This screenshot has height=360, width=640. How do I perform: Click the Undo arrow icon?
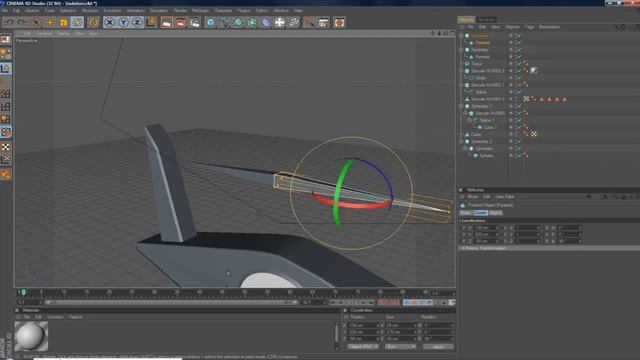9,22
